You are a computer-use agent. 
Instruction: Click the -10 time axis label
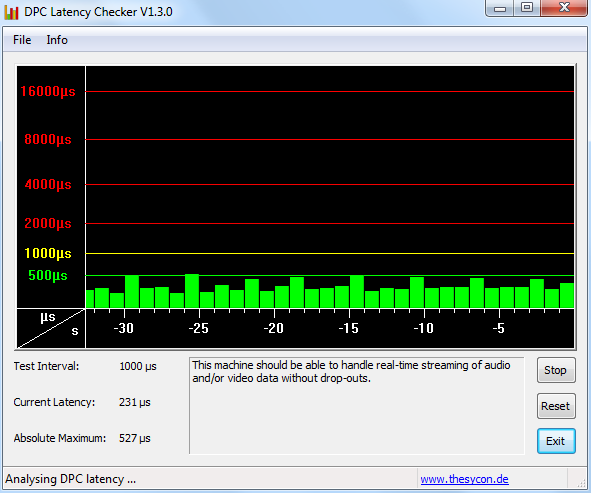click(x=424, y=328)
